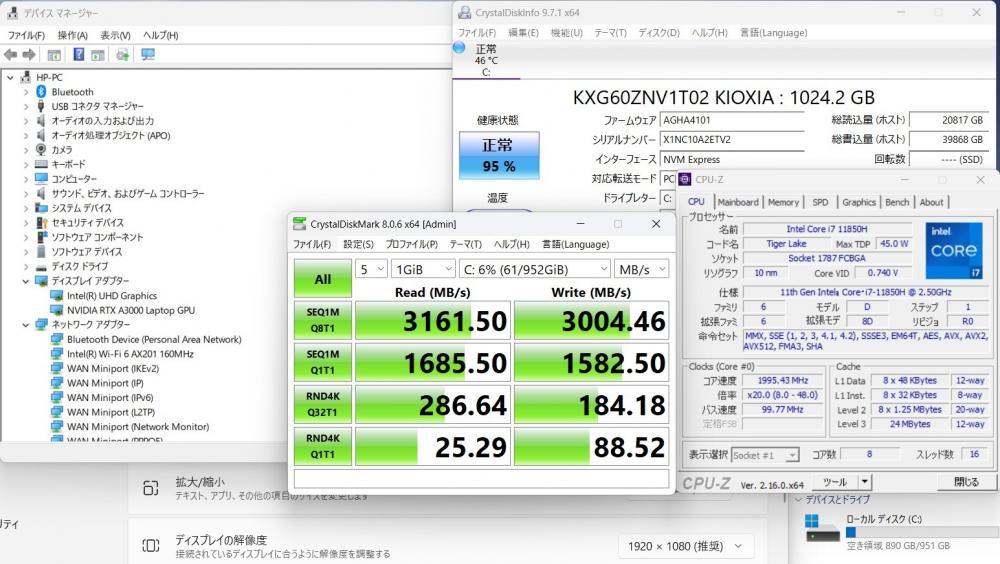1000x564 pixels.
Task: Select the Bluetooth device category icon
Action: (x=41, y=92)
